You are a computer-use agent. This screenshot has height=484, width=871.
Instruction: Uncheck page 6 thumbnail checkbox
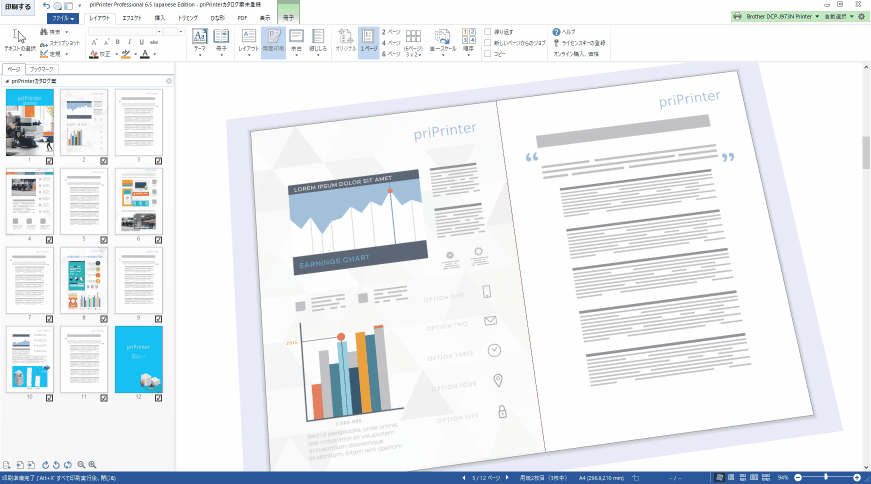point(158,240)
